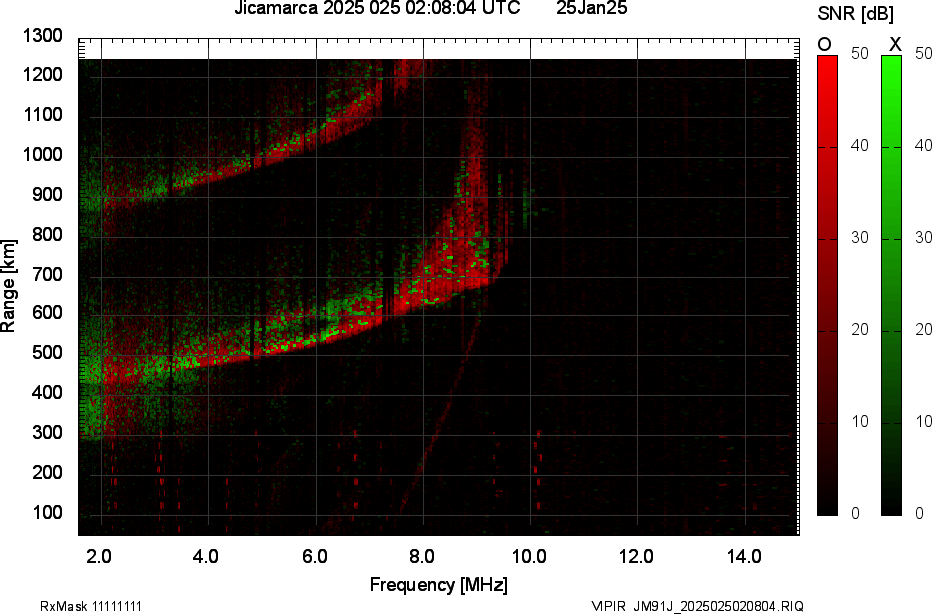Click the '800' range tick label
This screenshot has width=932, height=614.
point(47,234)
